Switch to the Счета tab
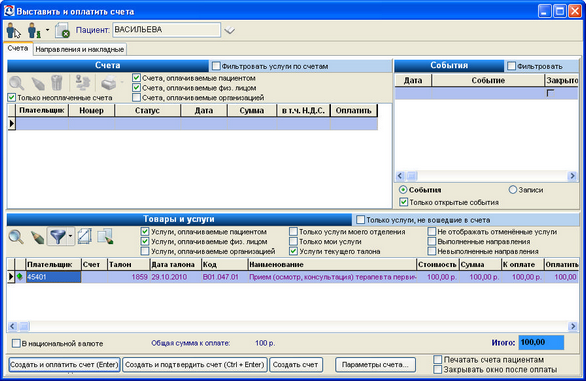586x381 pixels. click(x=18, y=49)
